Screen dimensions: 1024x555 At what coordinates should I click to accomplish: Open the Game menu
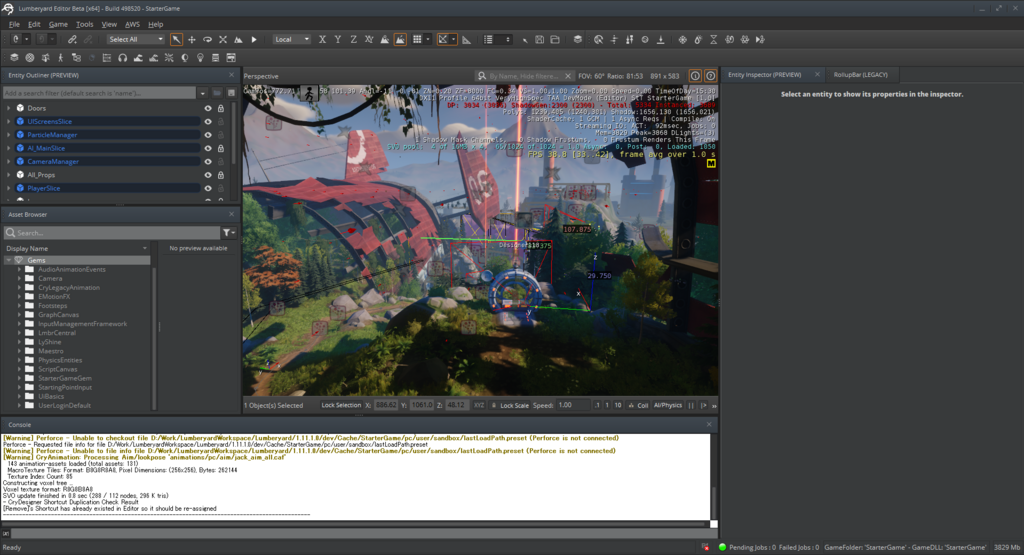[58, 24]
